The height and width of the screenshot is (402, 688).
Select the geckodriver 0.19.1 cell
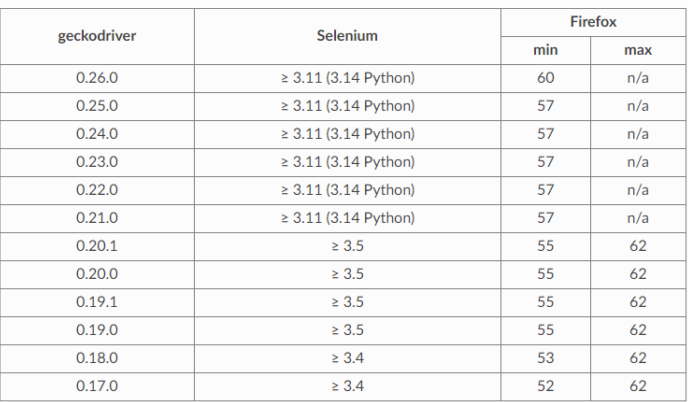point(96,301)
